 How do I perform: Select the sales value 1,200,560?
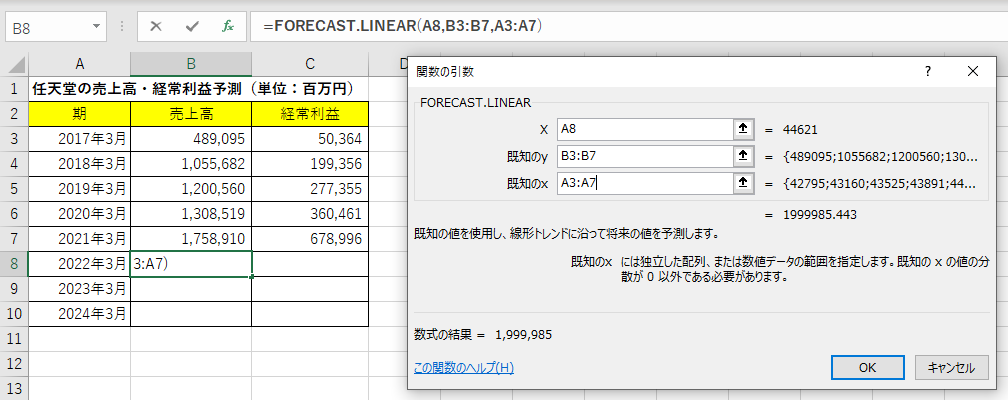coord(191,189)
